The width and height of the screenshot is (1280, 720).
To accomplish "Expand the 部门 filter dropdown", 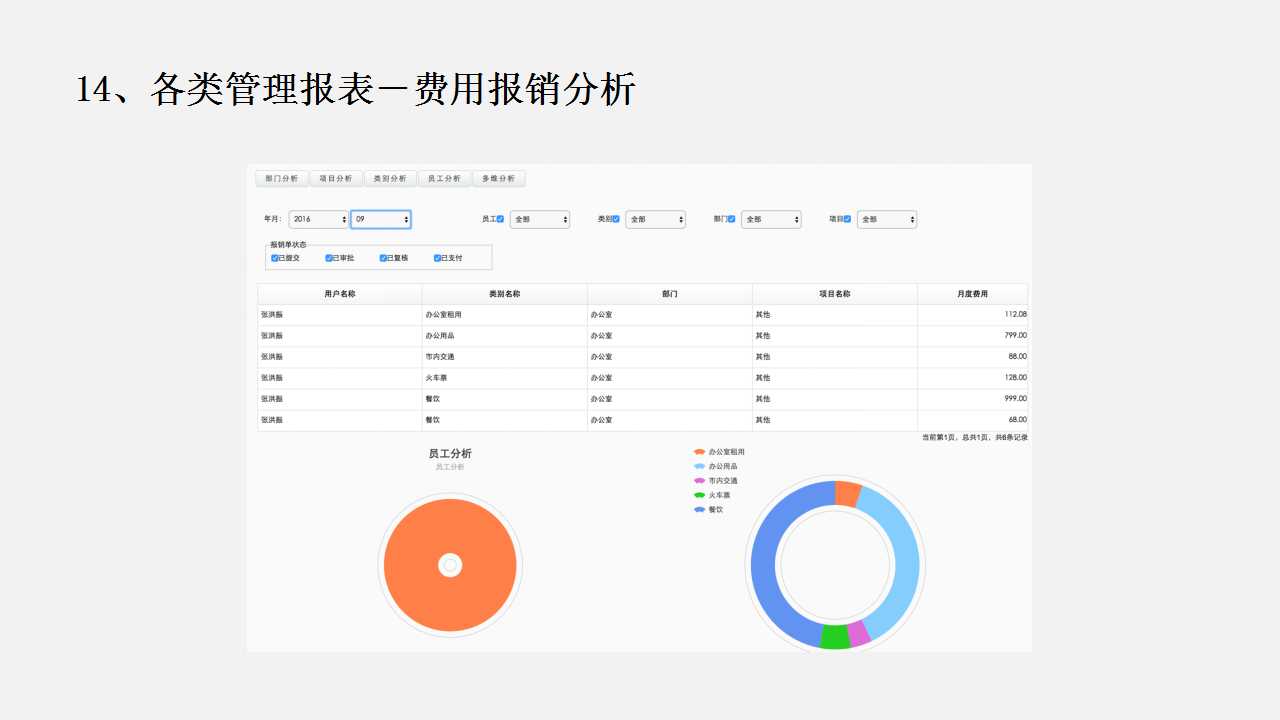I will [771, 219].
